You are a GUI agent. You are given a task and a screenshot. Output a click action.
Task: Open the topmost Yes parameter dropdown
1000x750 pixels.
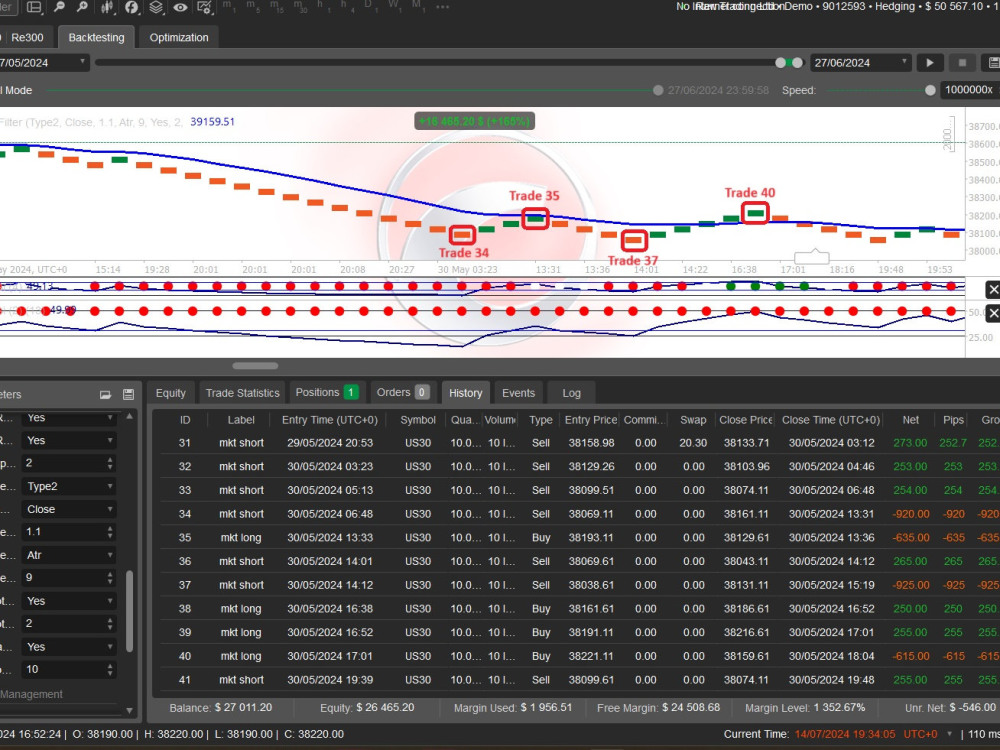point(69,418)
